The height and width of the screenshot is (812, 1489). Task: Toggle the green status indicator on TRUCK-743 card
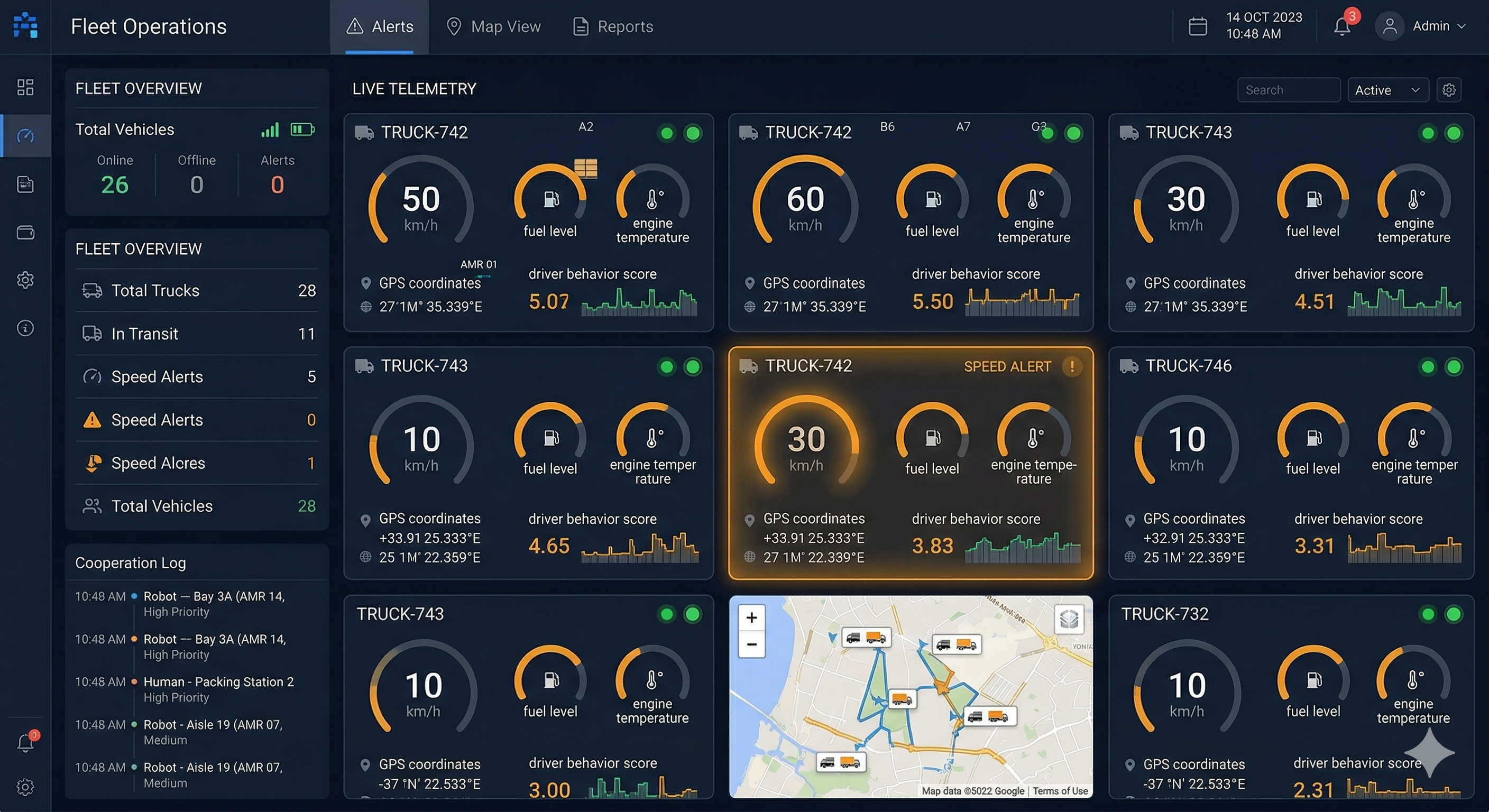coord(668,366)
